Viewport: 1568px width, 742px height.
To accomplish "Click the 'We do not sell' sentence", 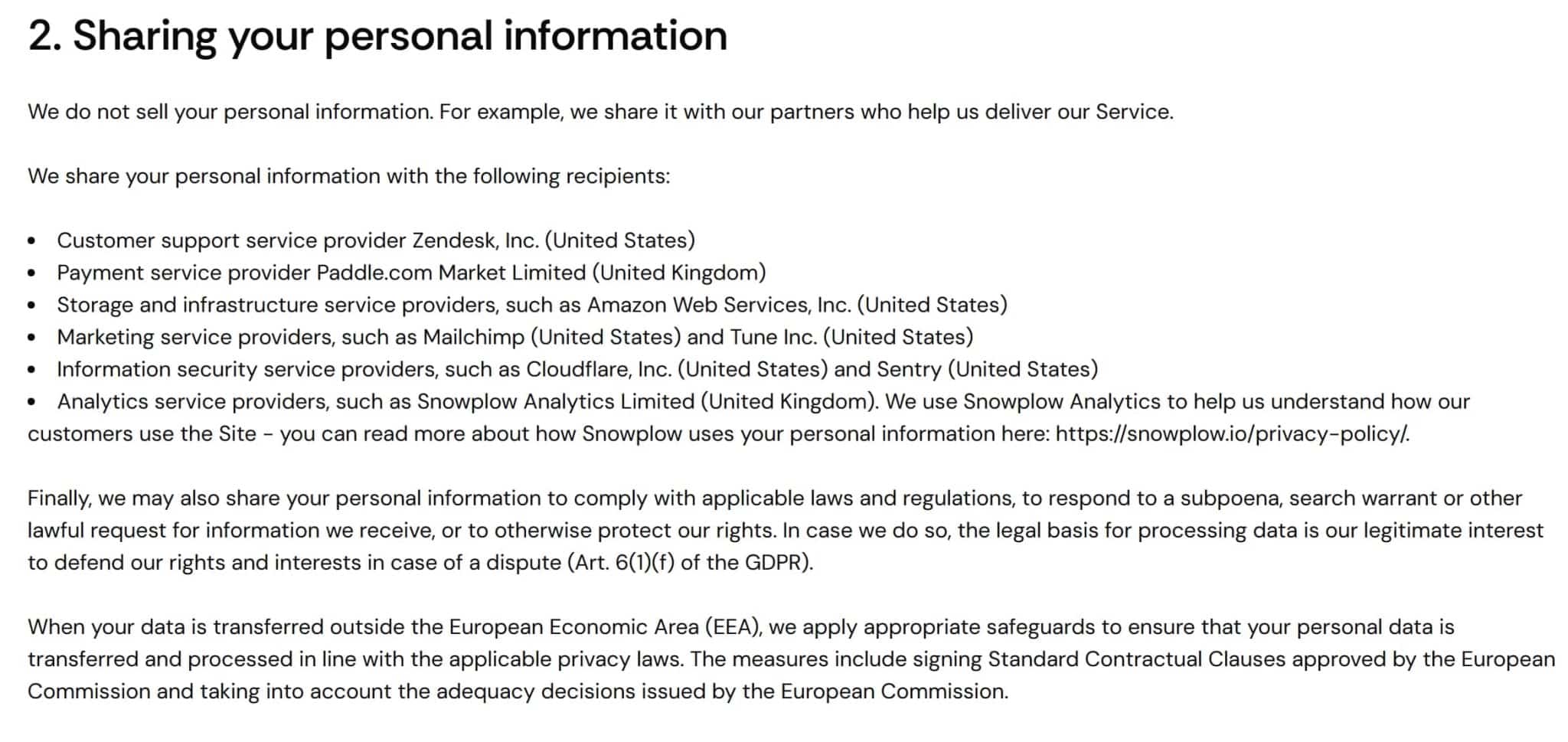I will (230, 112).
